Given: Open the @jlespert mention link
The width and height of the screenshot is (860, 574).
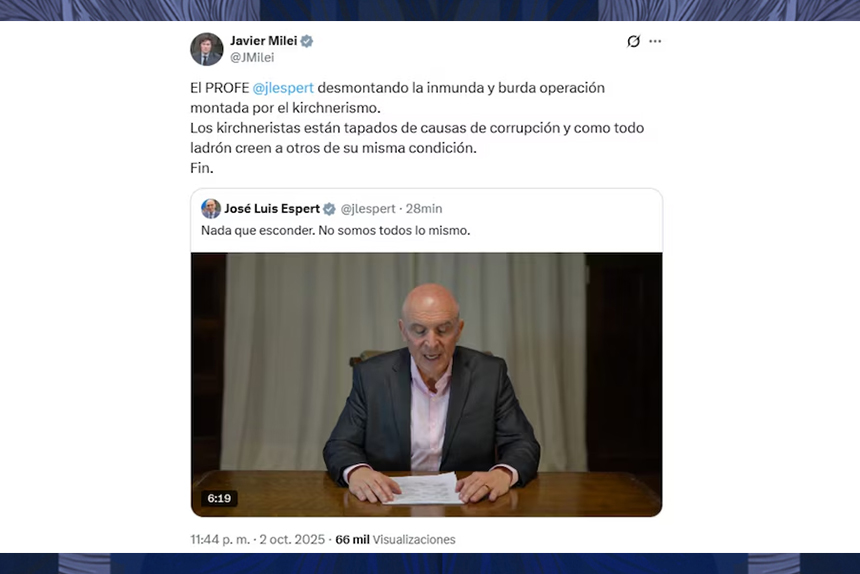Looking at the screenshot, I should point(283,88).
